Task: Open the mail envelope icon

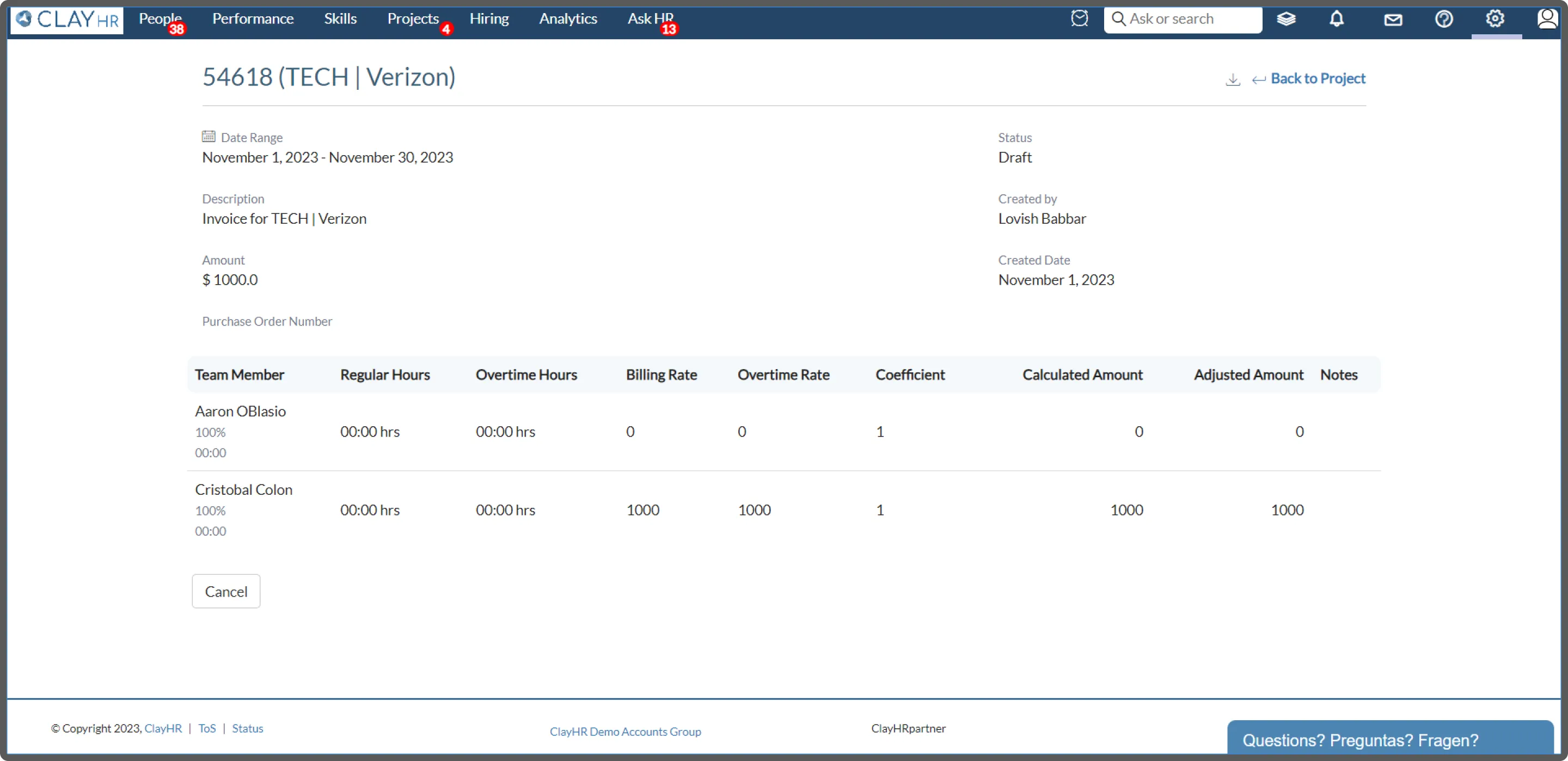Action: pos(1393,20)
